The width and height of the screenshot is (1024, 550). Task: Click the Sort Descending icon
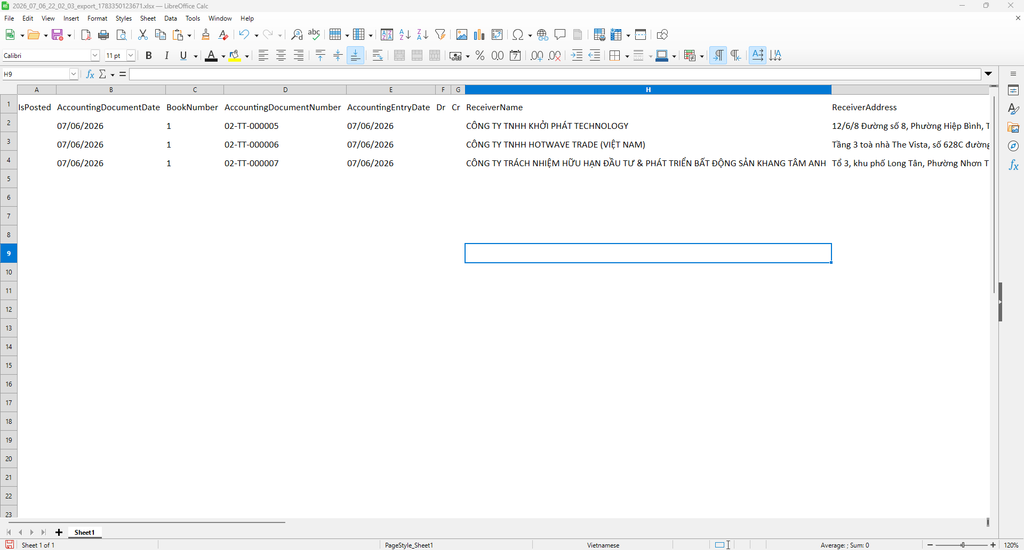[x=423, y=35]
